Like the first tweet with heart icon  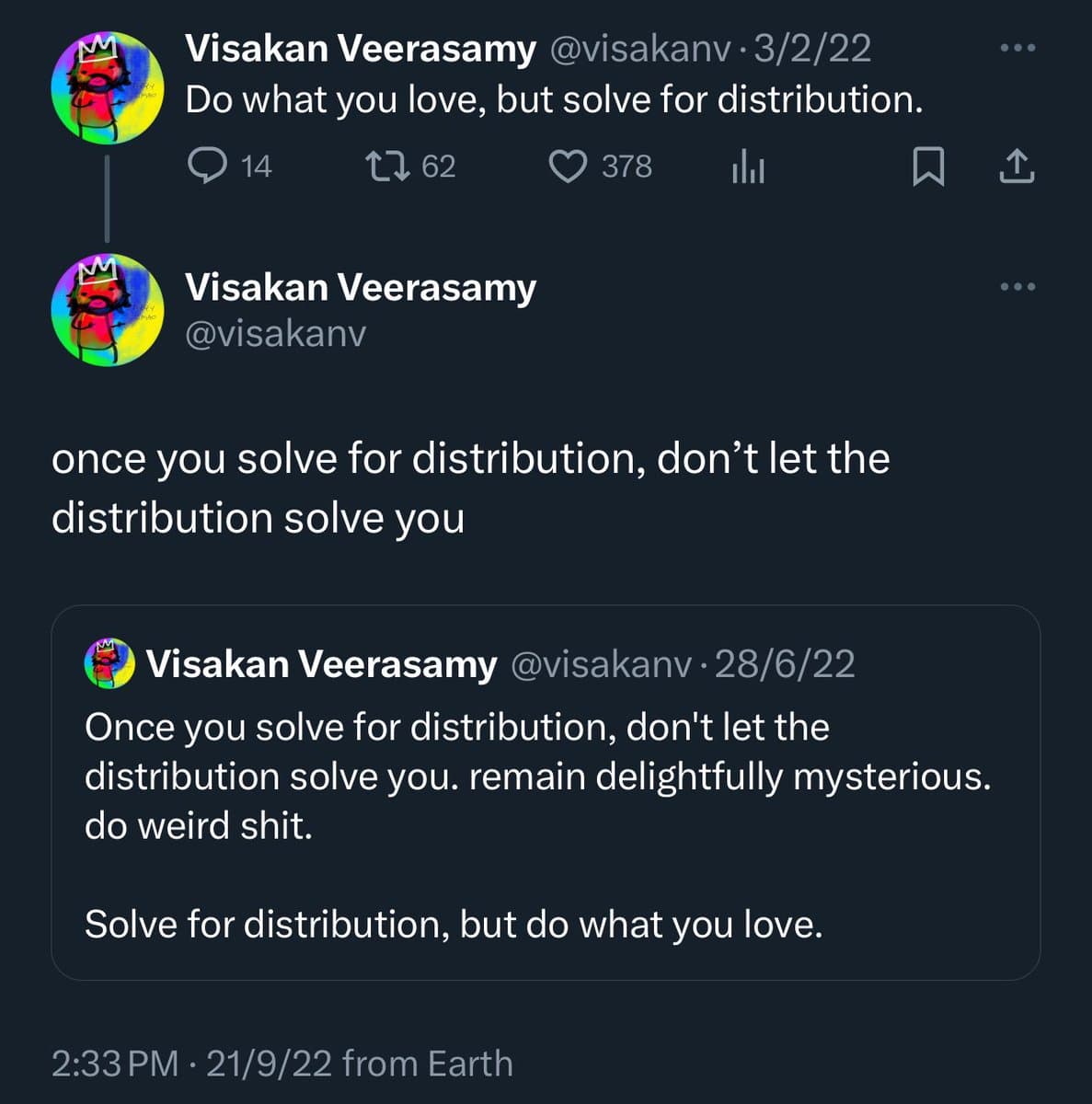coord(568,167)
